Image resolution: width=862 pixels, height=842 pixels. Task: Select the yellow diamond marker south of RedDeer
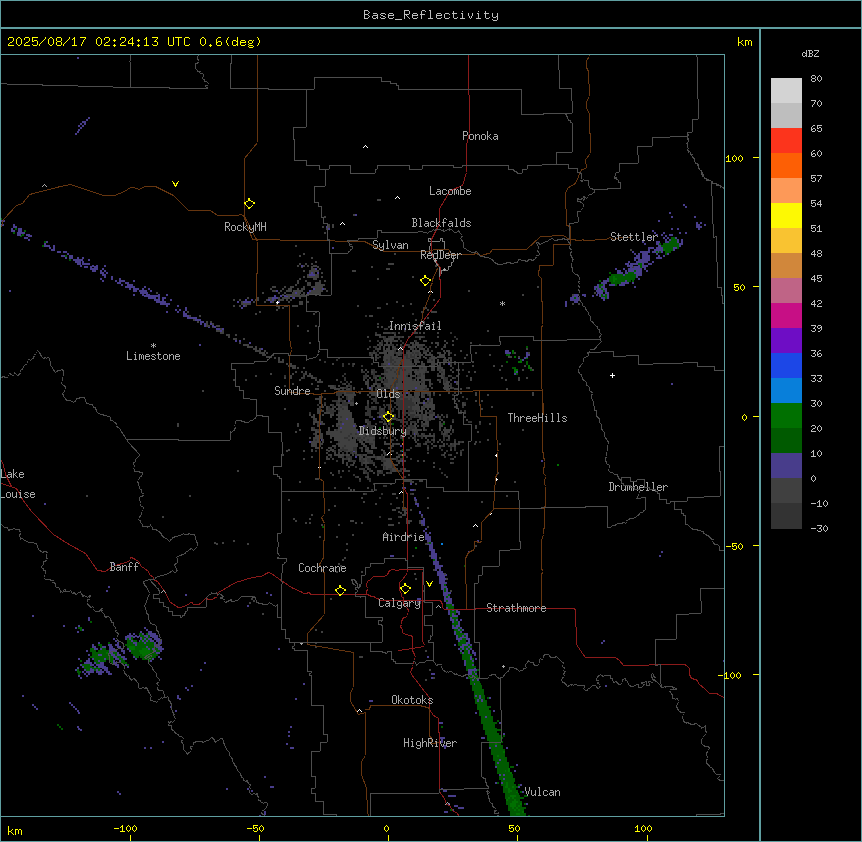(425, 281)
